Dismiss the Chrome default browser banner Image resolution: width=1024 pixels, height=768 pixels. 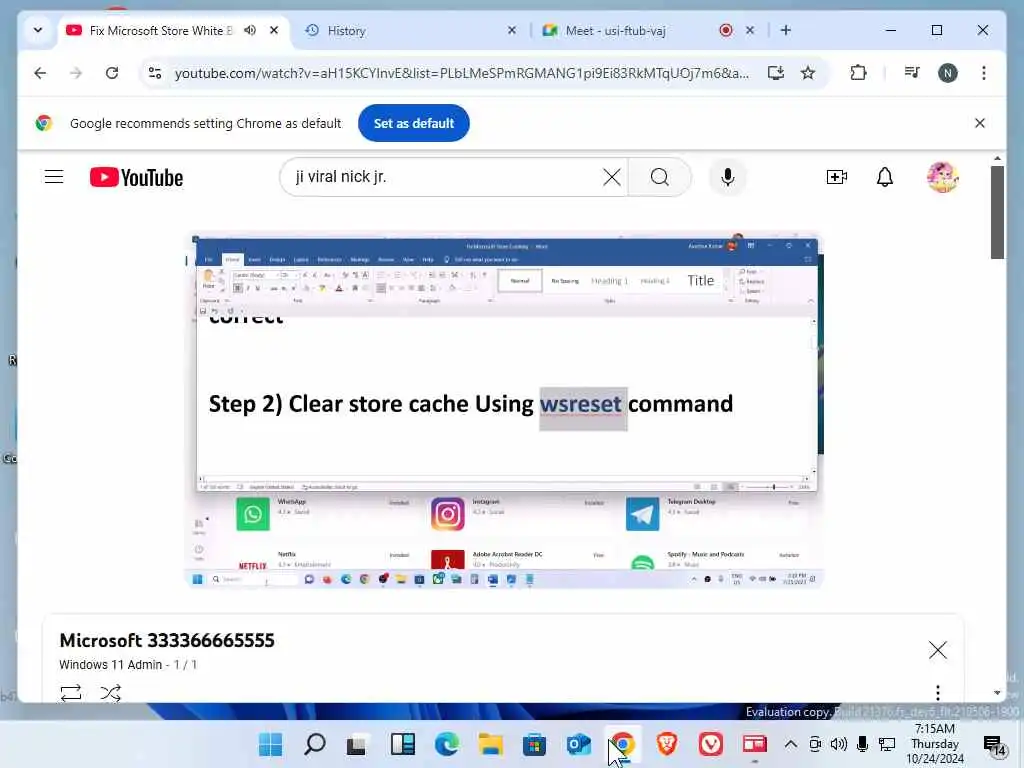click(980, 123)
